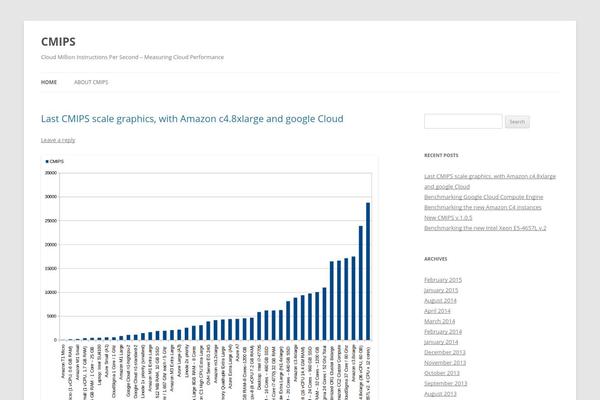Focus the sidebar search input field
Viewport: 600px width, 400px height.
click(x=463, y=121)
